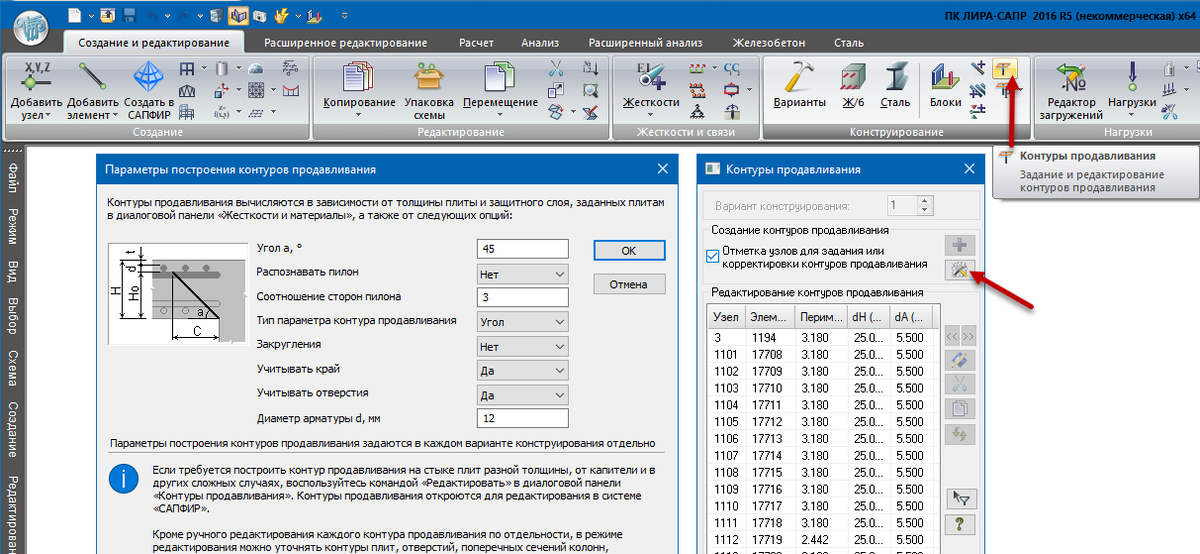
Task: Click the contour parameters settings wrench button
Action: 960,270
